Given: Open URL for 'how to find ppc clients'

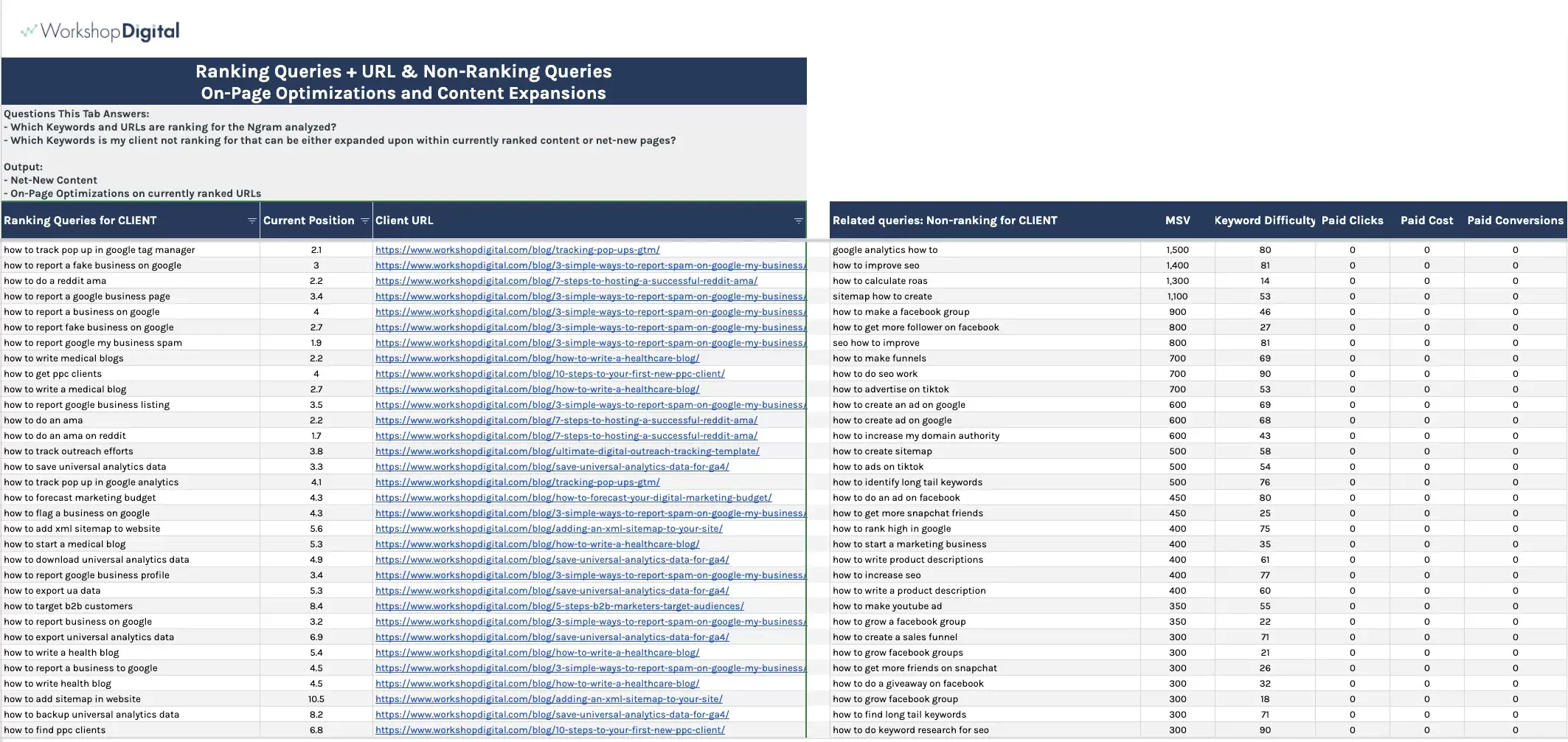Looking at the screenshot, I should [549, 730].
